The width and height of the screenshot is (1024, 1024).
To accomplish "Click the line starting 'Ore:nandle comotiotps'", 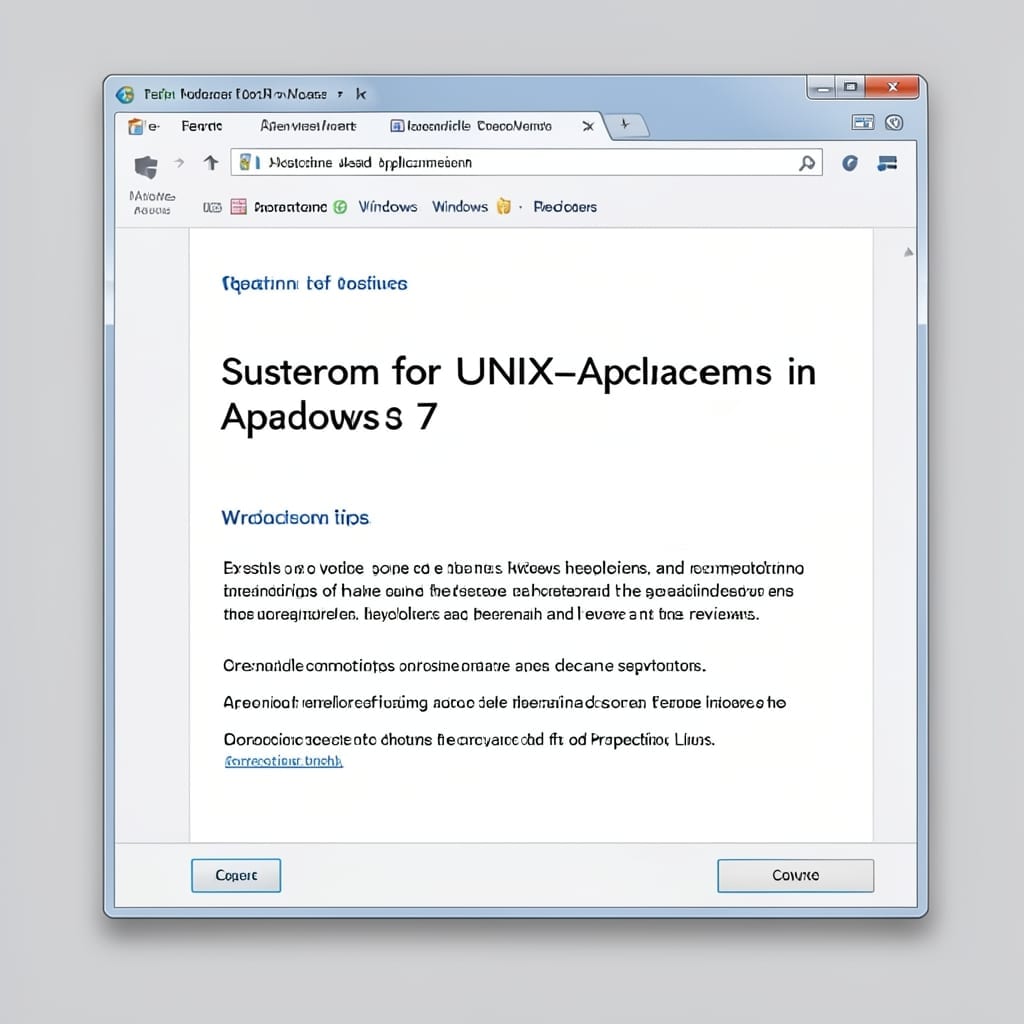I will (x=464, y=665).
